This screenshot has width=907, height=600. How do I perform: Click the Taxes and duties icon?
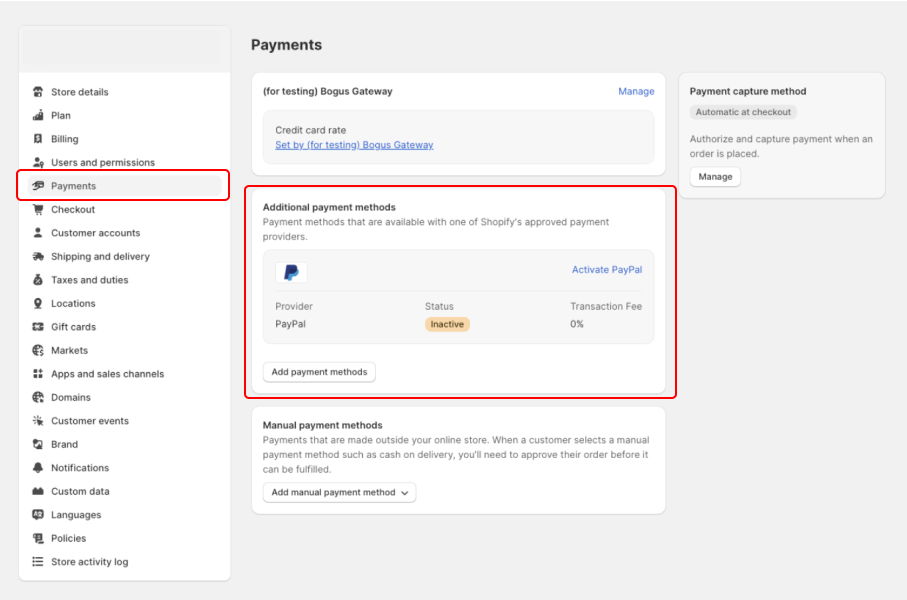[38, 279]
